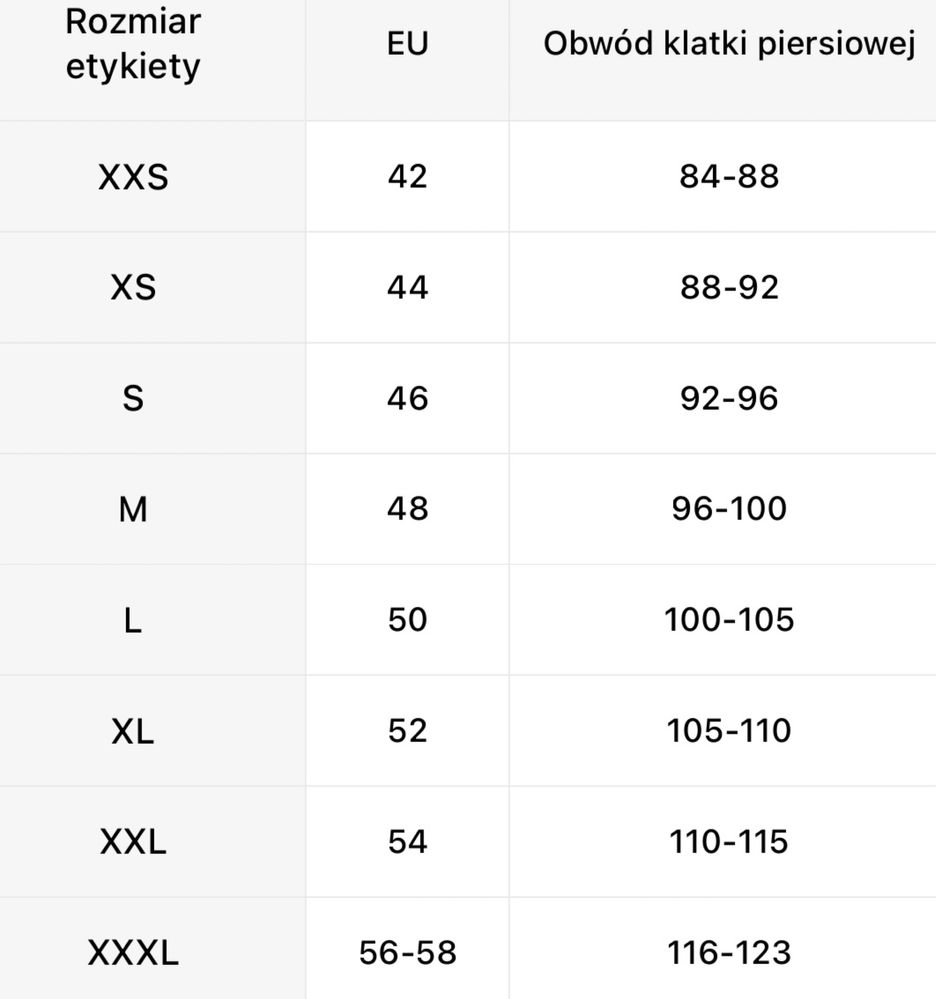The width and height of the screenshot is (936, 999).
Task: Select the XL size label
Action: coord(133,731)
